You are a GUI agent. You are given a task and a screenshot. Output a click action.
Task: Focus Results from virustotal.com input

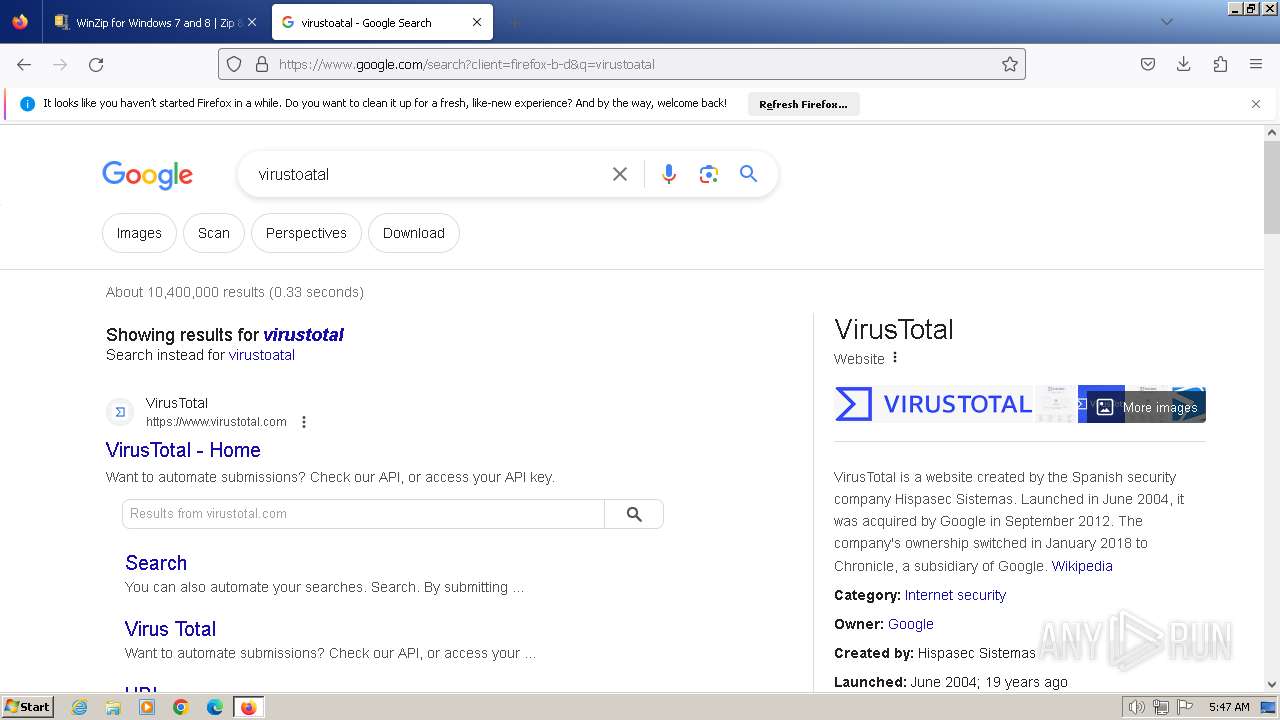click(x=364, y=514)
